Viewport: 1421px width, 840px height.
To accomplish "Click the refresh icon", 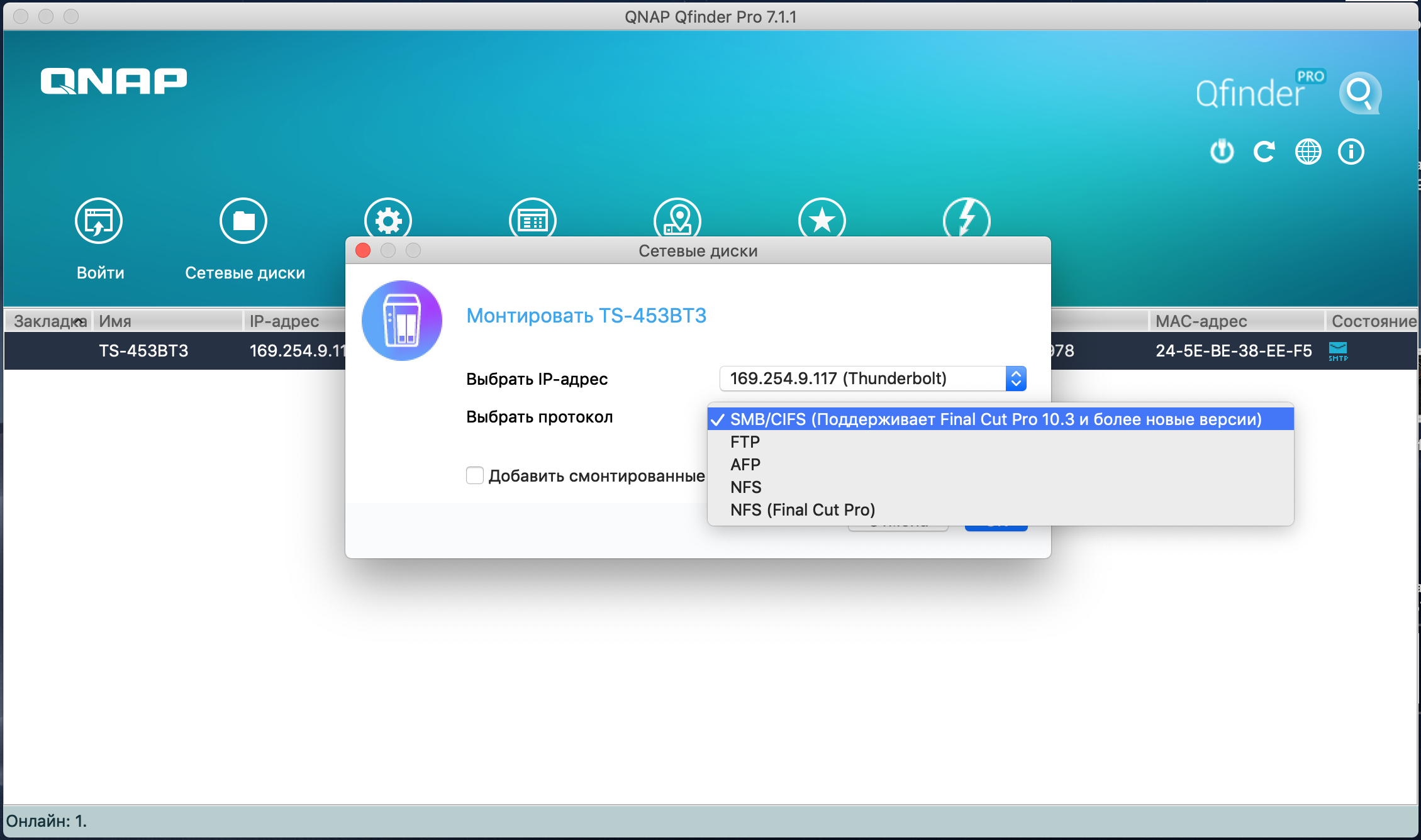I will tap(1264, 152).
